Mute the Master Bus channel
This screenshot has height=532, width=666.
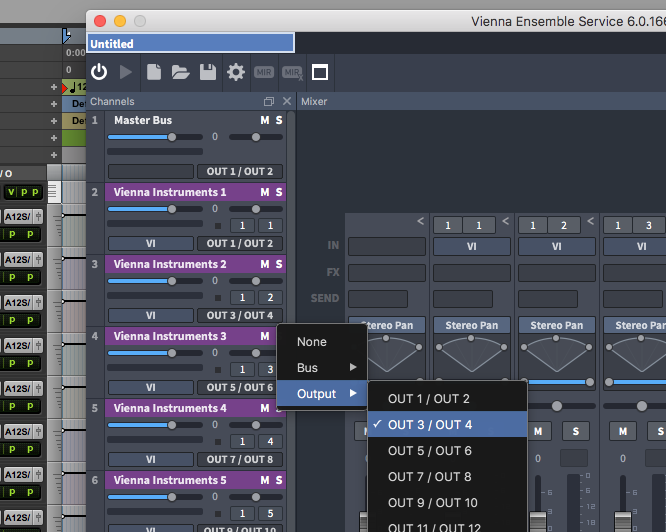click(x=265, y=121)
